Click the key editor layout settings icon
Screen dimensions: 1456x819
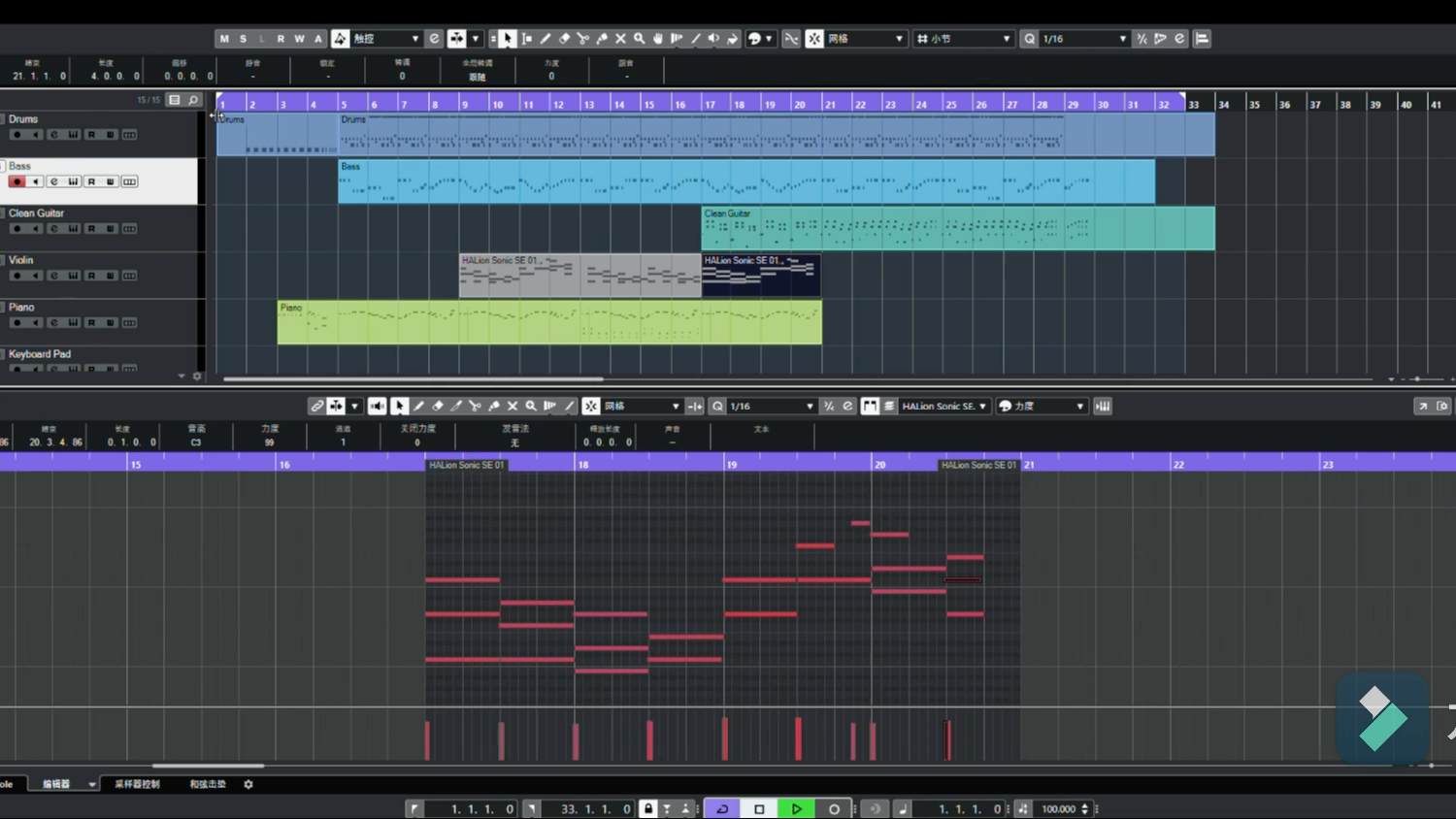pos(1442,406)
